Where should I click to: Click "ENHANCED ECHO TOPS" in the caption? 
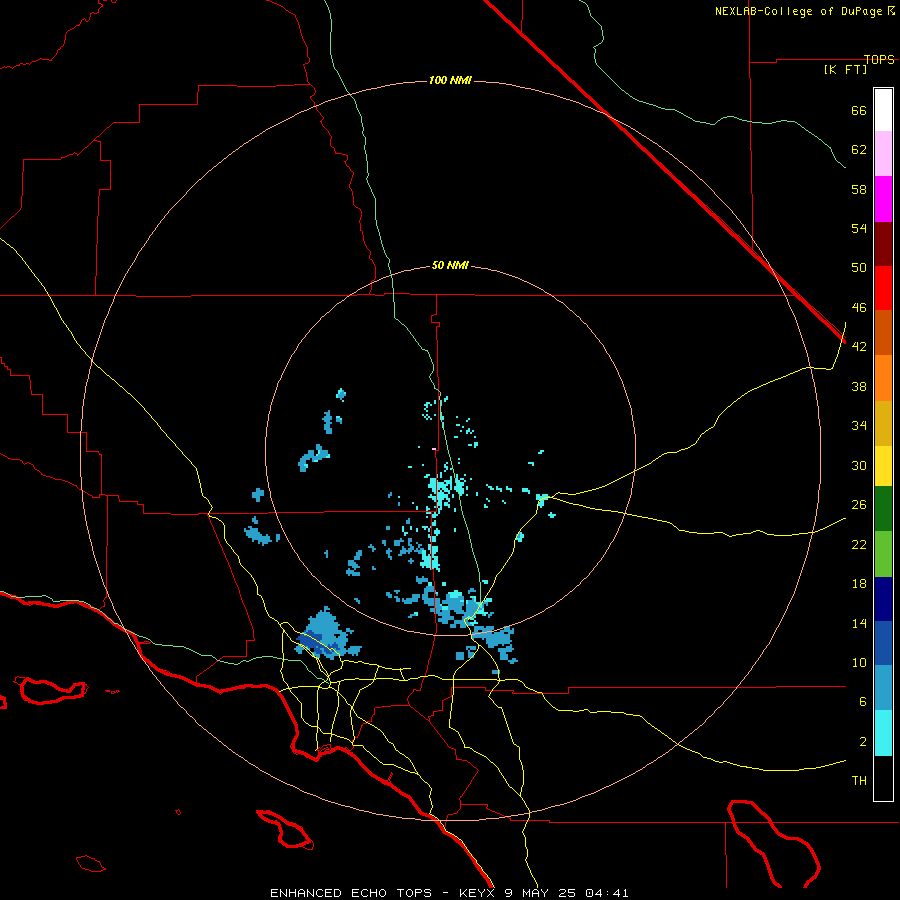point(351,893)
